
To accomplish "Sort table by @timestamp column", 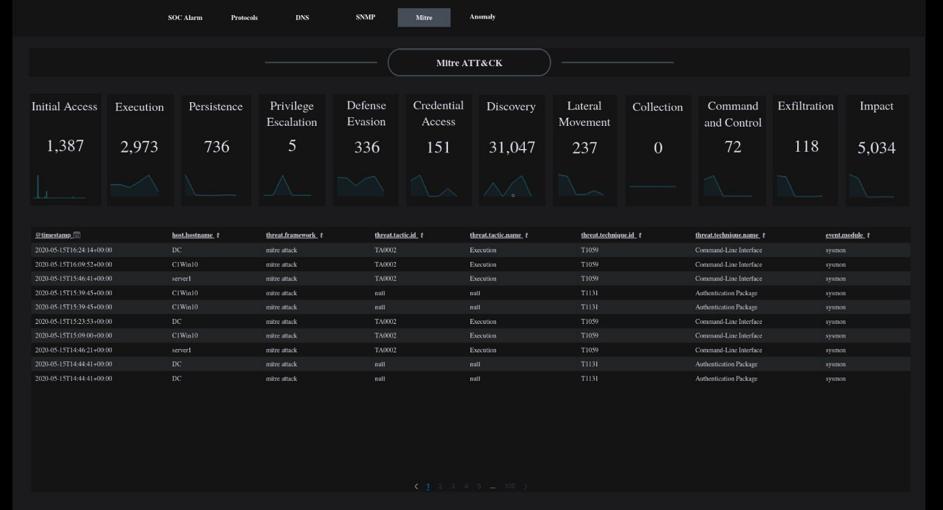I will coord(57,235).
